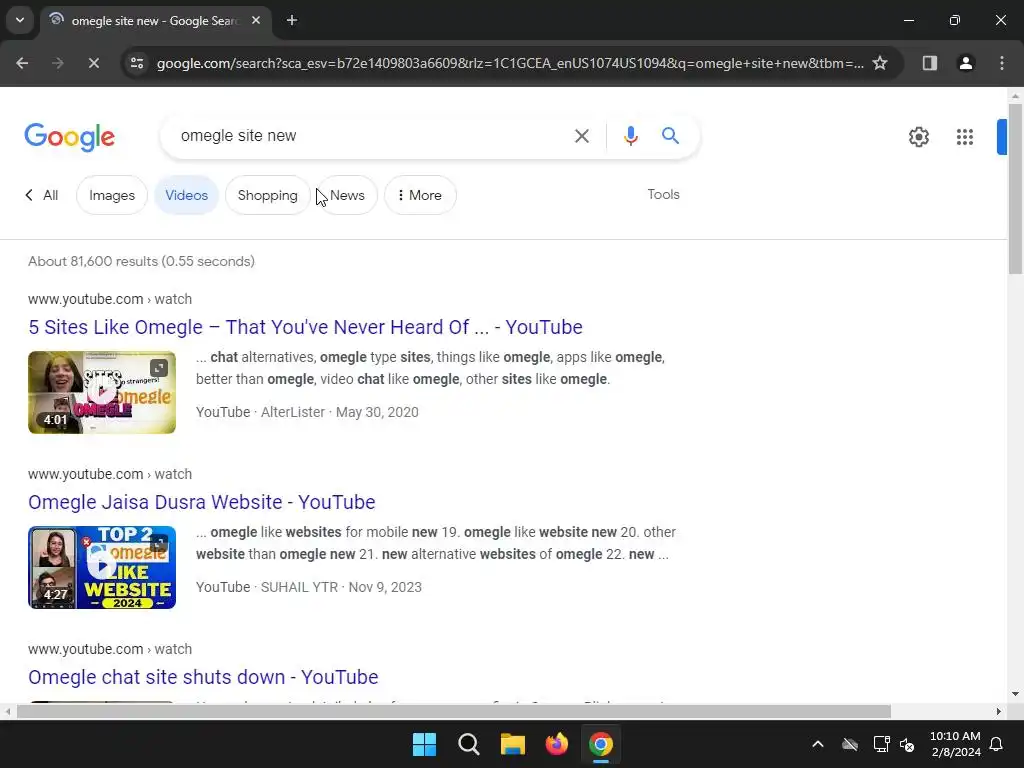Switch to the Shopping tab
The width and height of the screenshot is (1024, 768).
[x=268, y=195]
